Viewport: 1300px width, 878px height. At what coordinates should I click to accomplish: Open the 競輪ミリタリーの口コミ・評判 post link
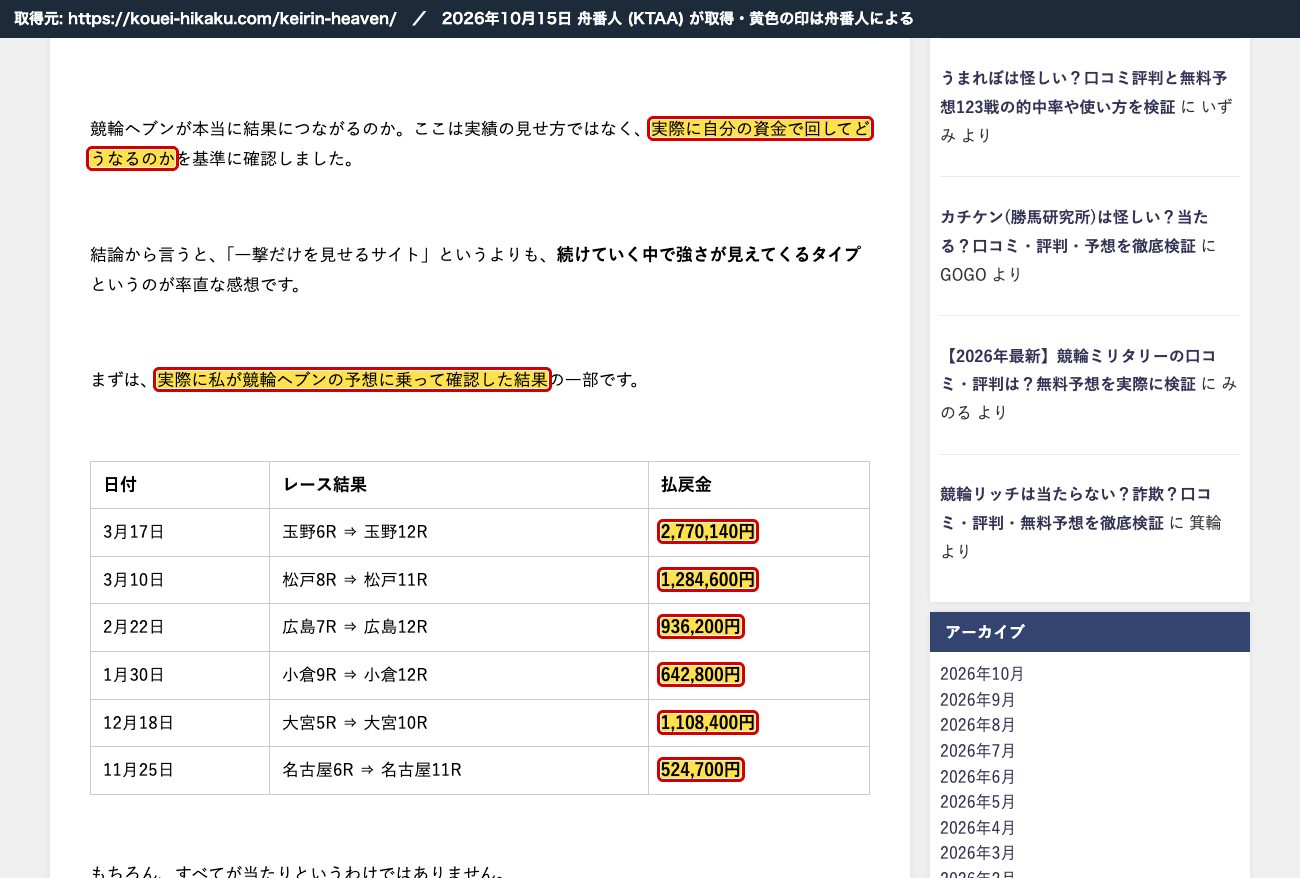tap(1078, 370)
